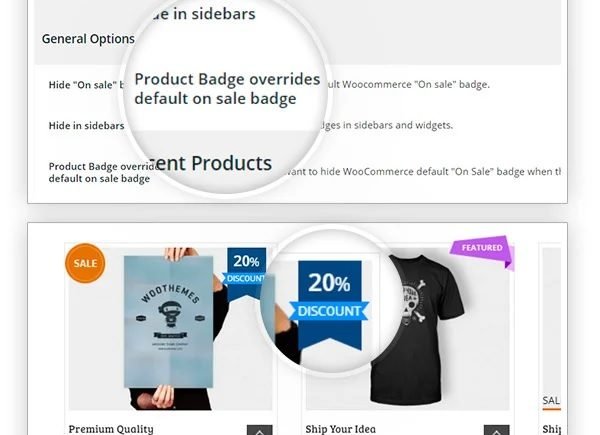
Task: Click the partially visible third product title
Action: [x=551, y=429]
